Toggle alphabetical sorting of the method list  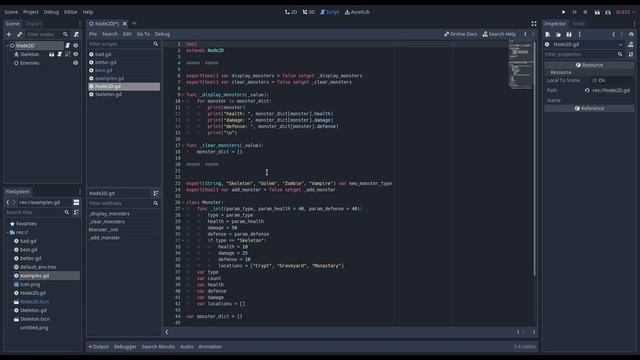pos(156,193)
